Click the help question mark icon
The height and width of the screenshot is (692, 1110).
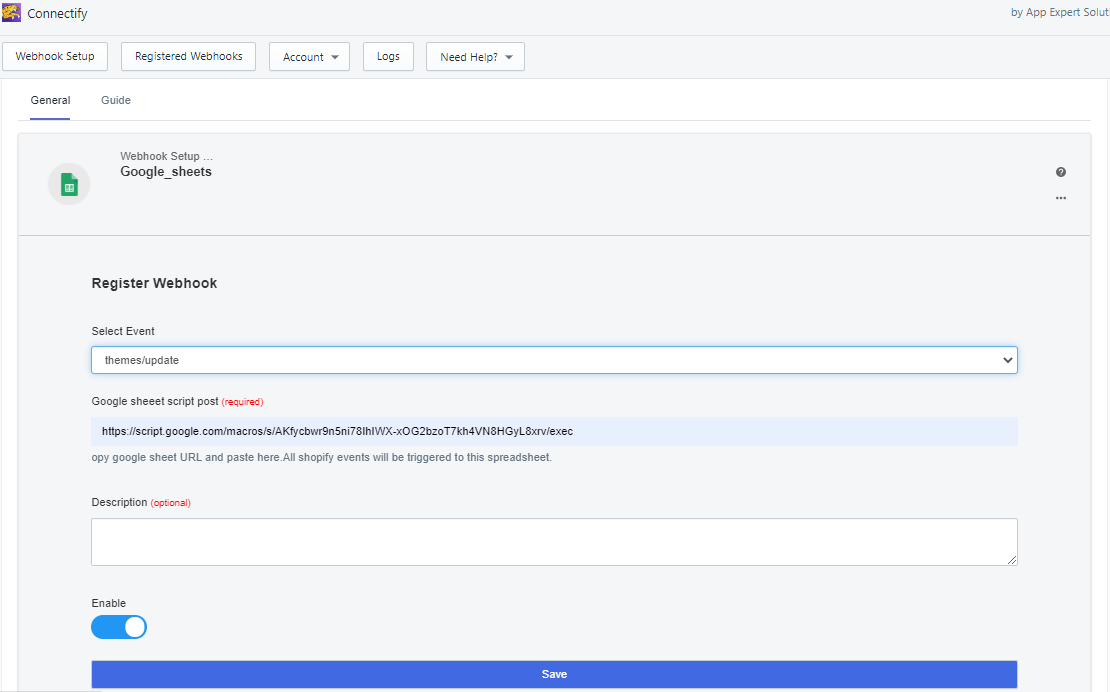point(1060,172)
